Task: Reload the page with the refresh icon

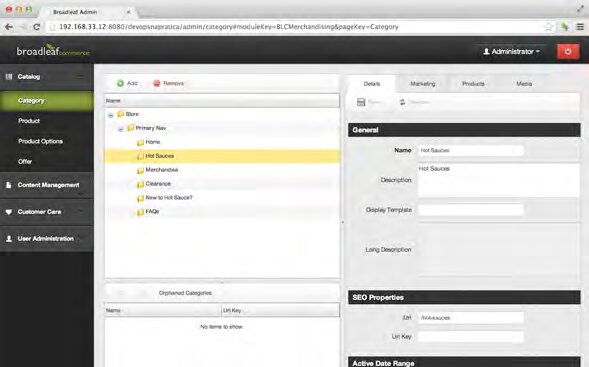Action: [36, 27]
